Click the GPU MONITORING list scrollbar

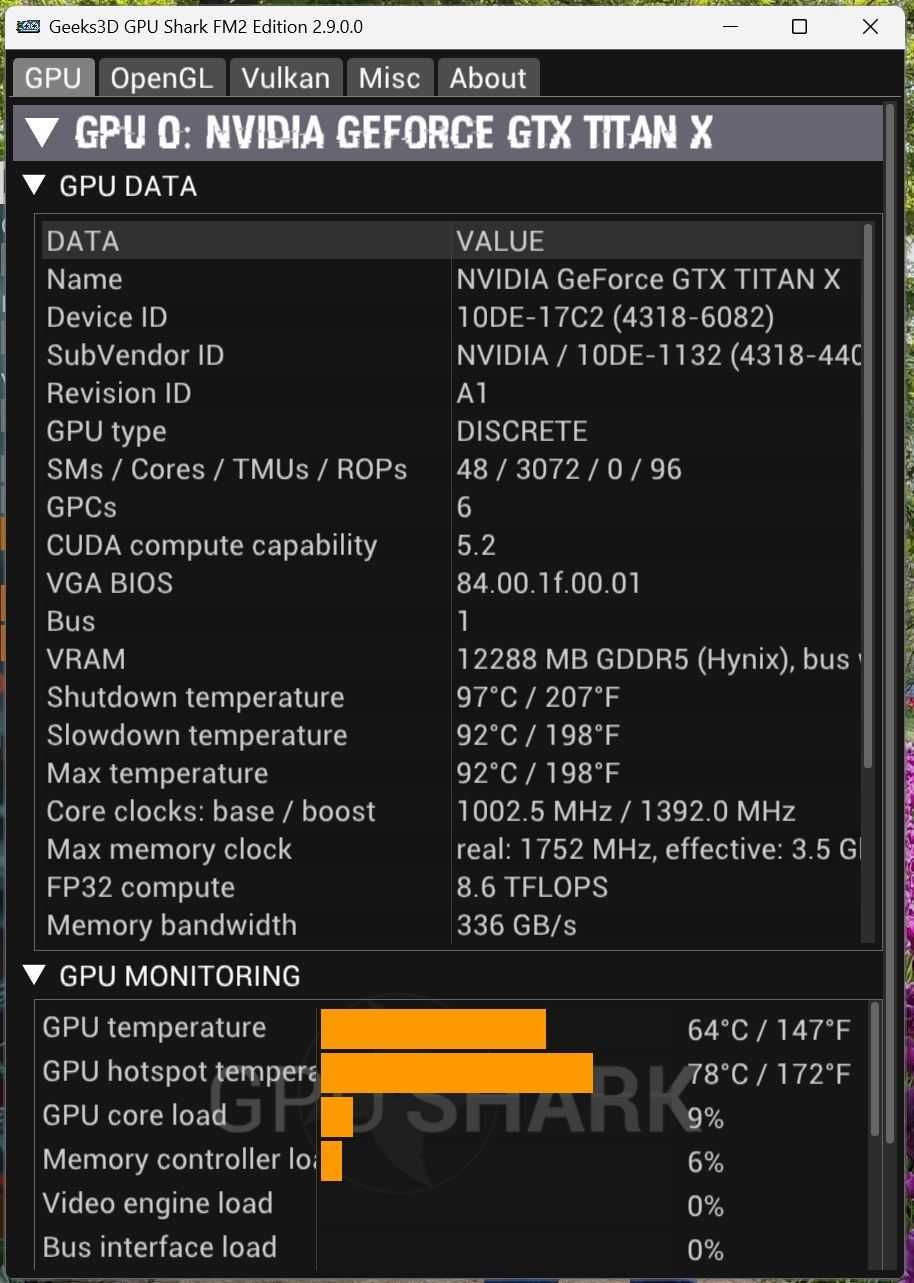pyautogui.click(x=876, y=1070)
